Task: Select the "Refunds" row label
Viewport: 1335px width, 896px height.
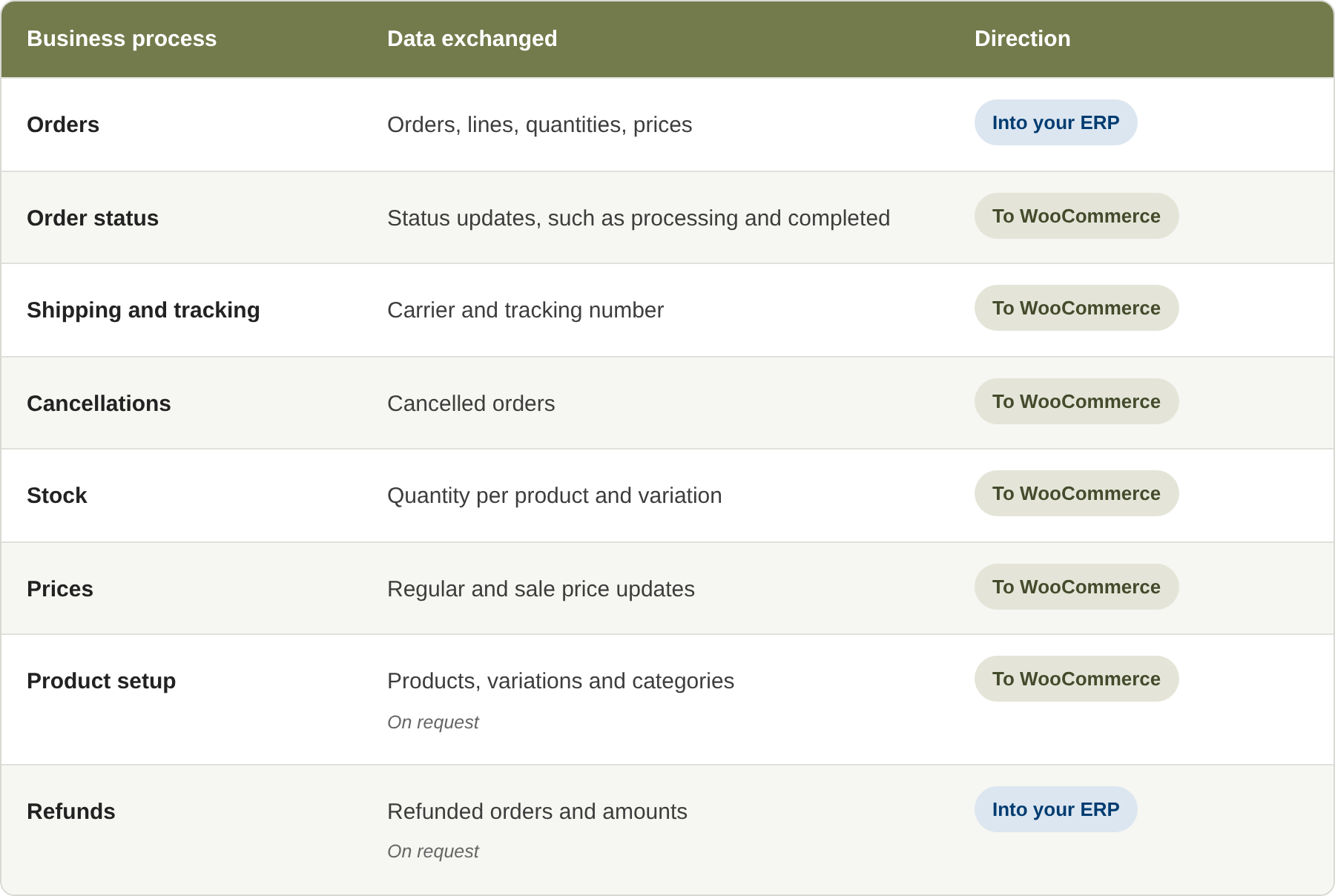Action: pos(71,811)
